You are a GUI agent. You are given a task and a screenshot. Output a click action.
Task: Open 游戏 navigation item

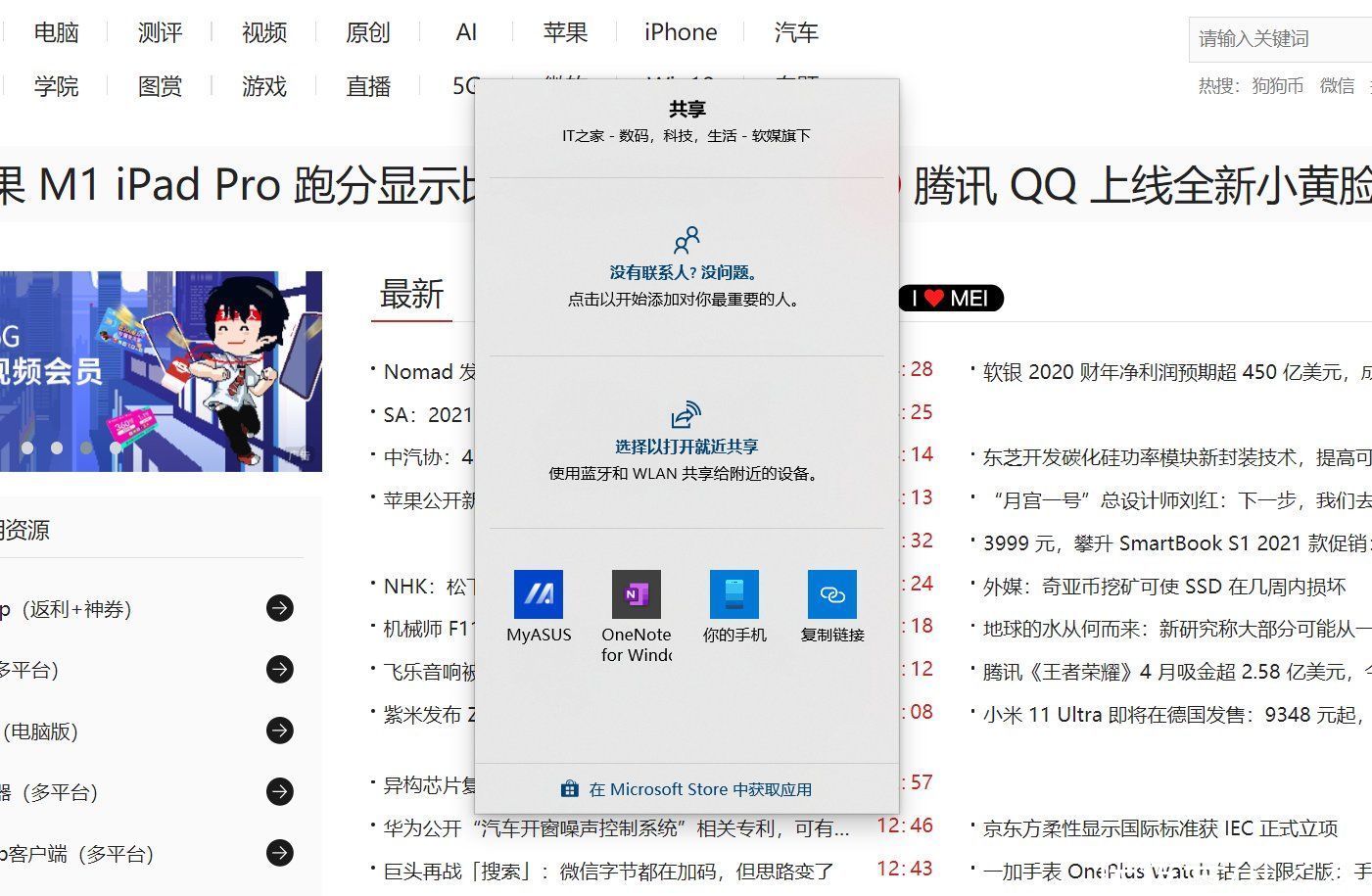coord(264,86)
